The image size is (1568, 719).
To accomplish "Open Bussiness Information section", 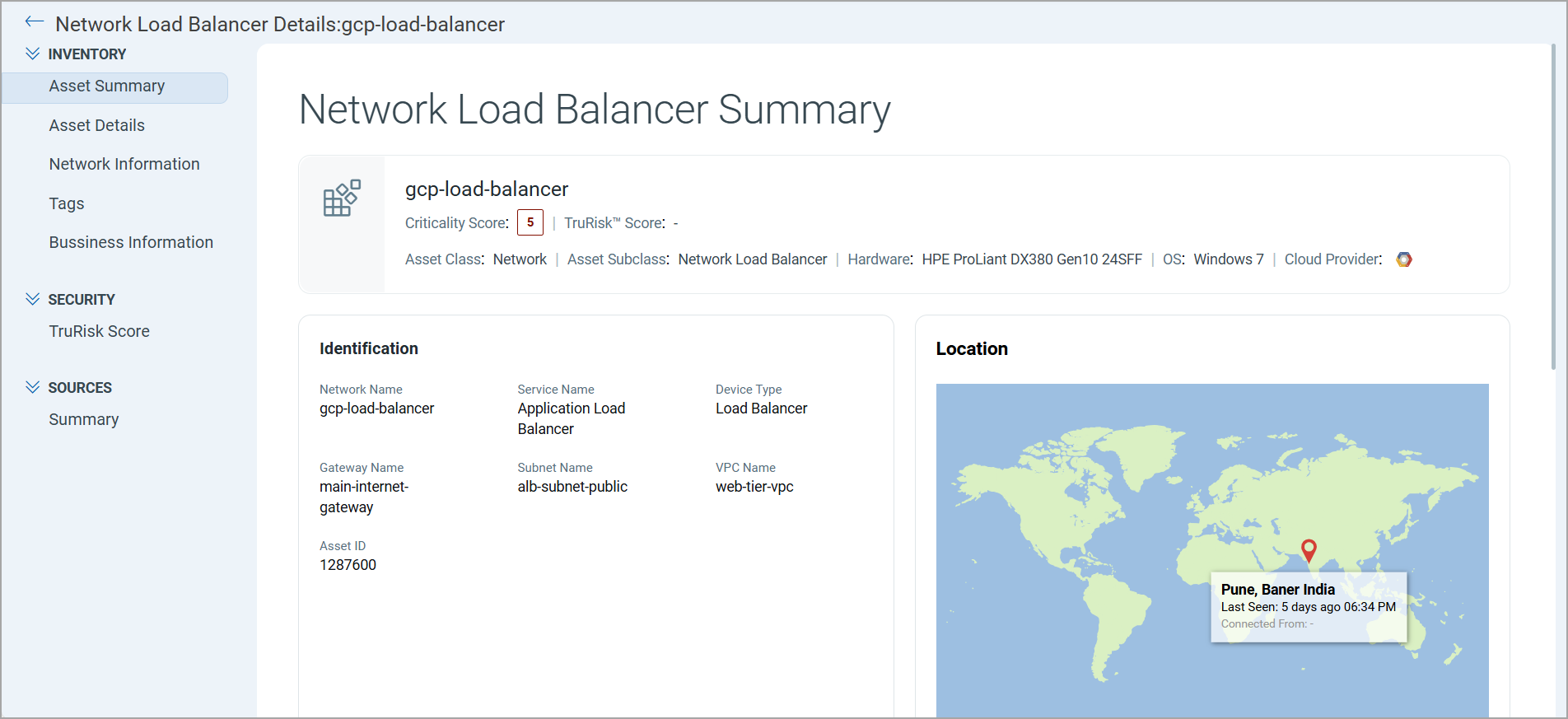I will pyautogui.click(x=131, y=242).
